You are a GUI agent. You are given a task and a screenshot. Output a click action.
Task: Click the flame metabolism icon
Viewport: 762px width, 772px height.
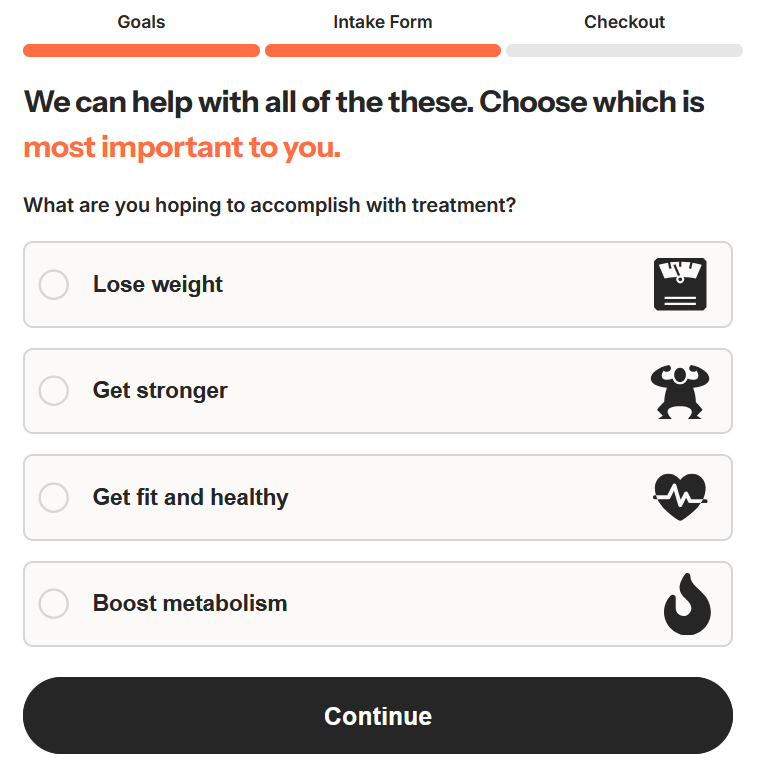point(687,604)
